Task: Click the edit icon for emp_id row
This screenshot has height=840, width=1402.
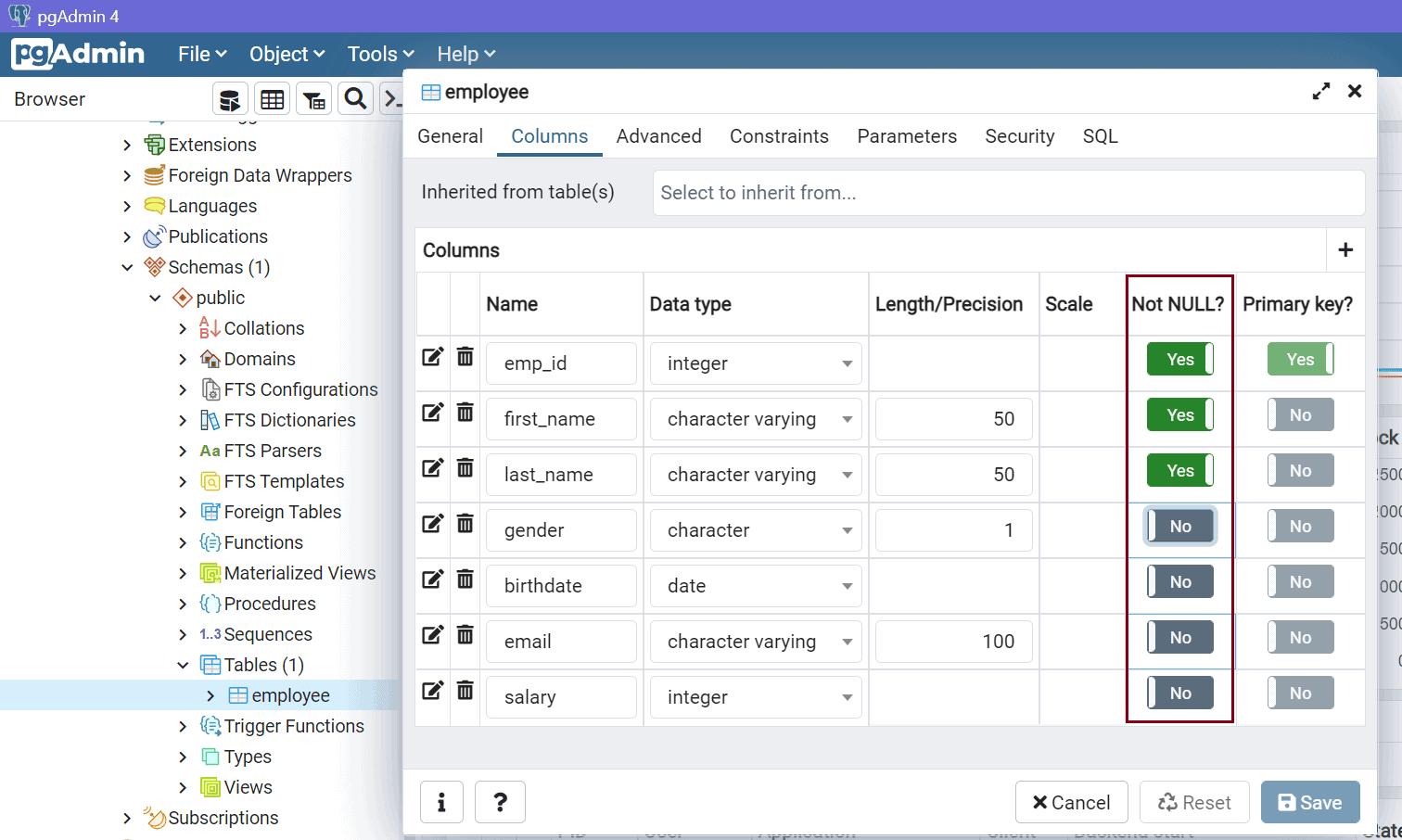Action: point(432,358)
